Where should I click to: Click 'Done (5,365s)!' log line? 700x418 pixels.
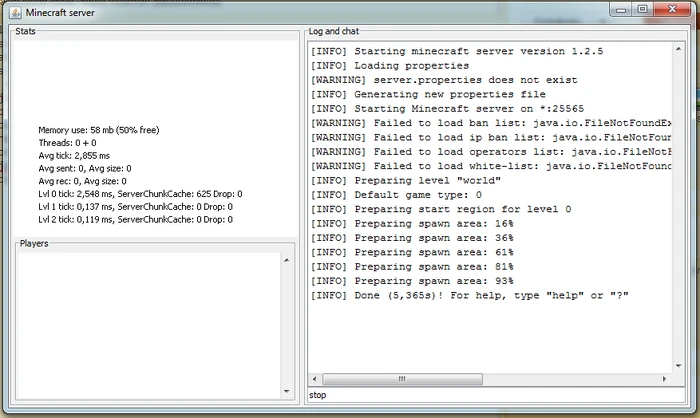[x=470, y=295]
